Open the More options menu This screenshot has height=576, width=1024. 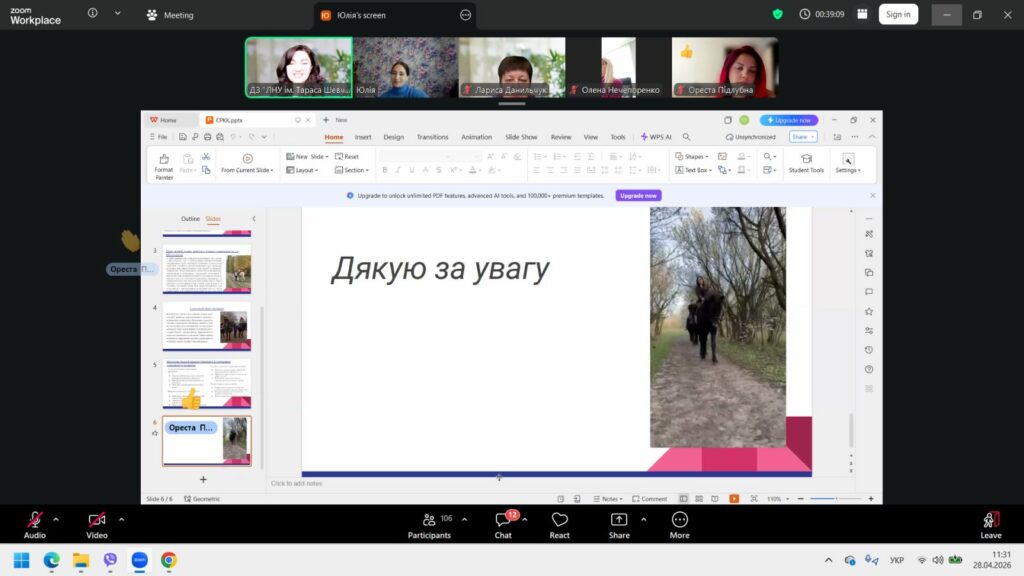pyautogui.click(x=680, y=523)
